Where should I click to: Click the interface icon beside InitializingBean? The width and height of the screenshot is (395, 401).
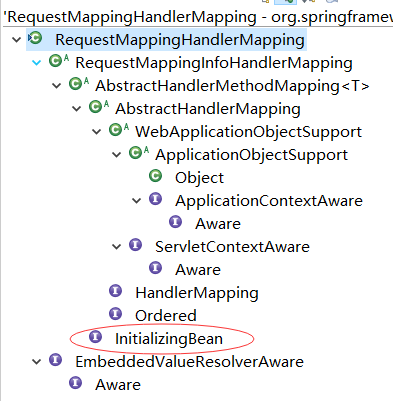95,337
